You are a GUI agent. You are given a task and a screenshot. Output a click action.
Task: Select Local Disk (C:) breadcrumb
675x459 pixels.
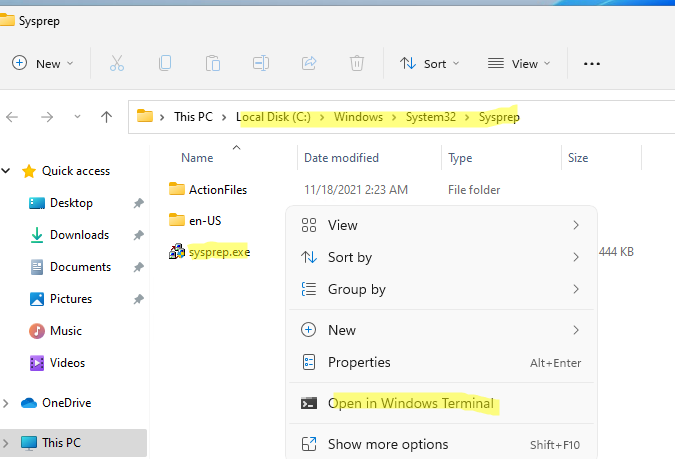point(273,117)
